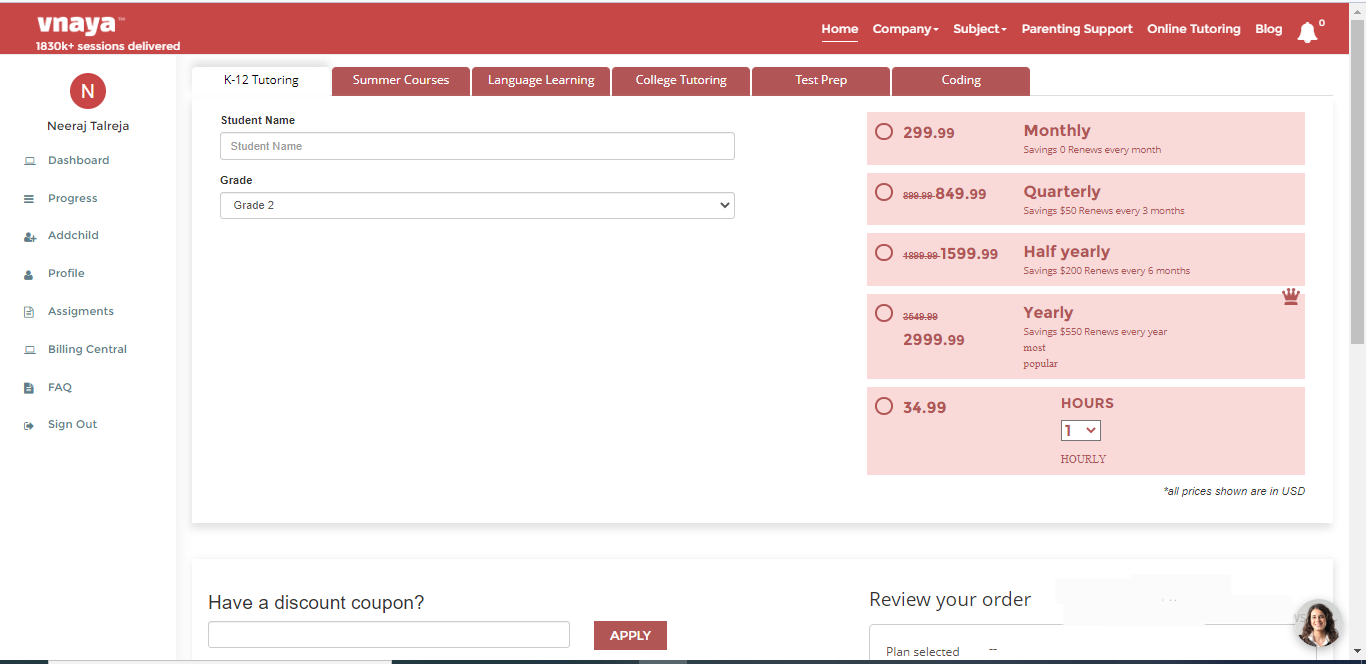1366x664 pixels.
Task: Click the Sign Out icon
Action: point(29,425)
